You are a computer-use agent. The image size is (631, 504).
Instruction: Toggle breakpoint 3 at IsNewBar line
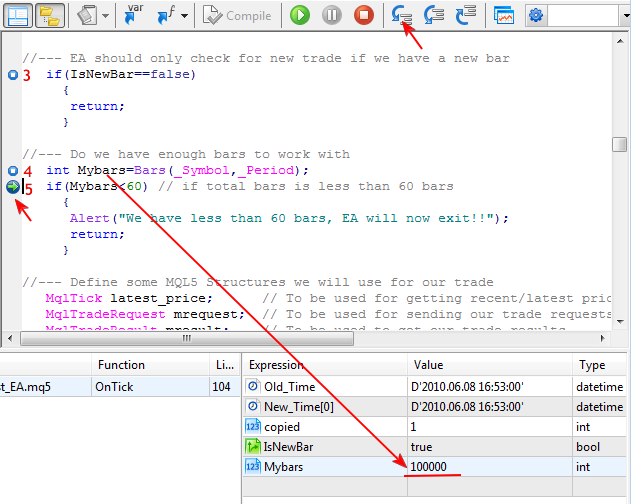(12, 75)
